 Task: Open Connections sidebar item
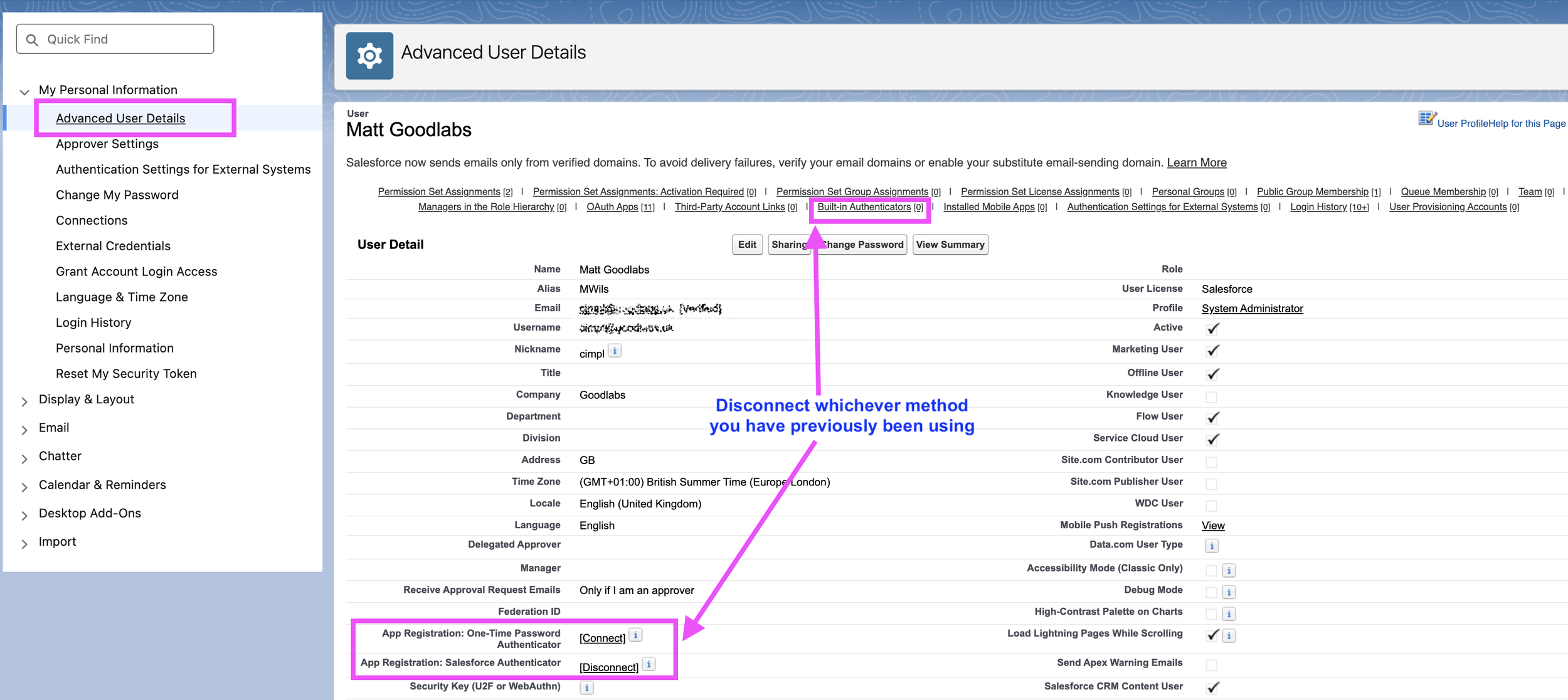tap(92, 220)
